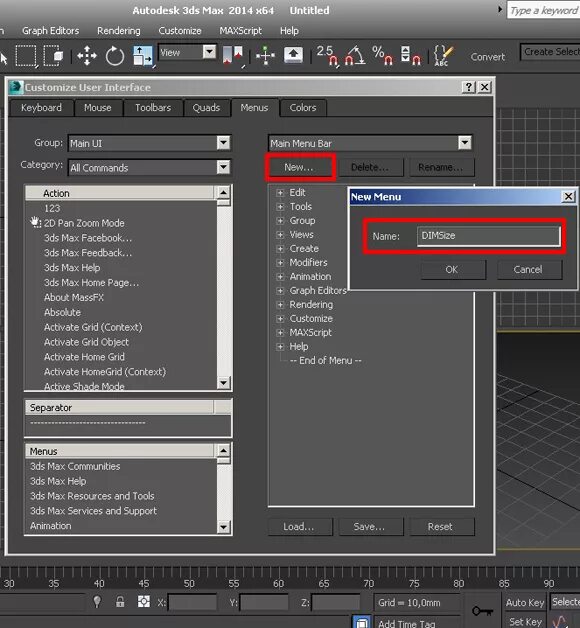Click the Auto Key button
580x628 pixels.
coord(525,602)
